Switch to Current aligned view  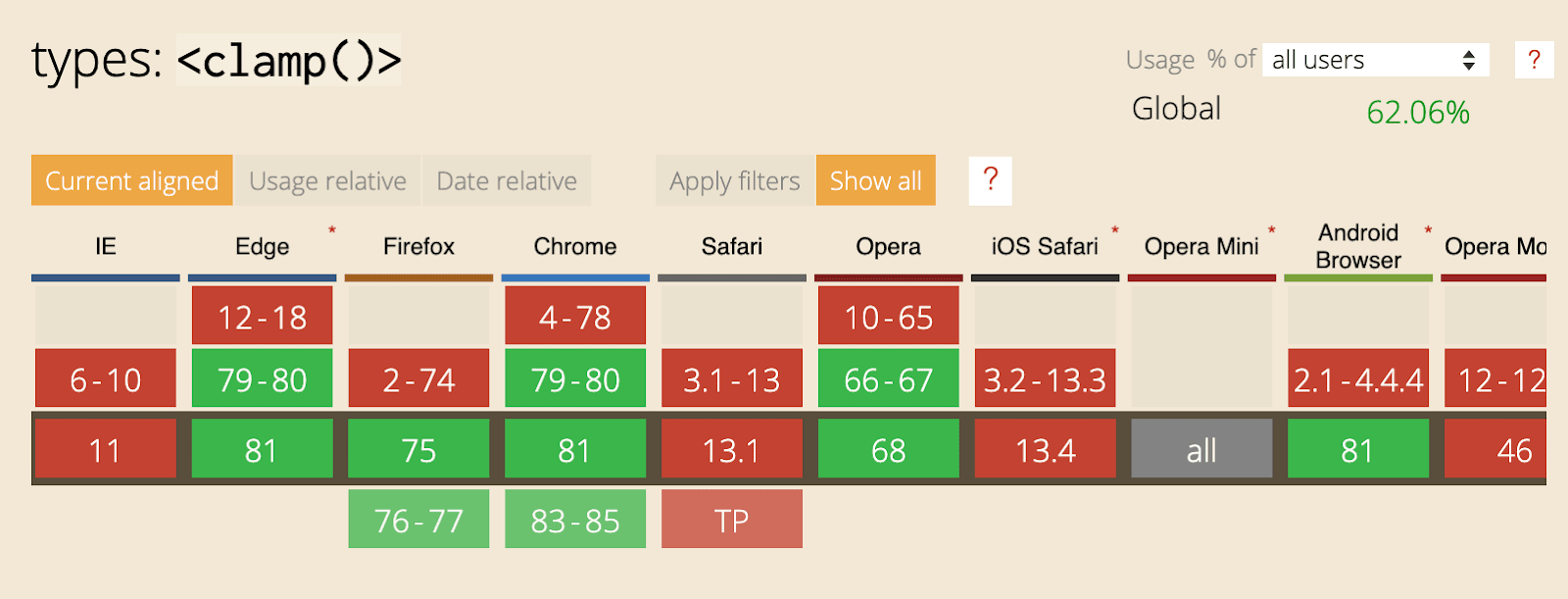click(x=131, y=180)
